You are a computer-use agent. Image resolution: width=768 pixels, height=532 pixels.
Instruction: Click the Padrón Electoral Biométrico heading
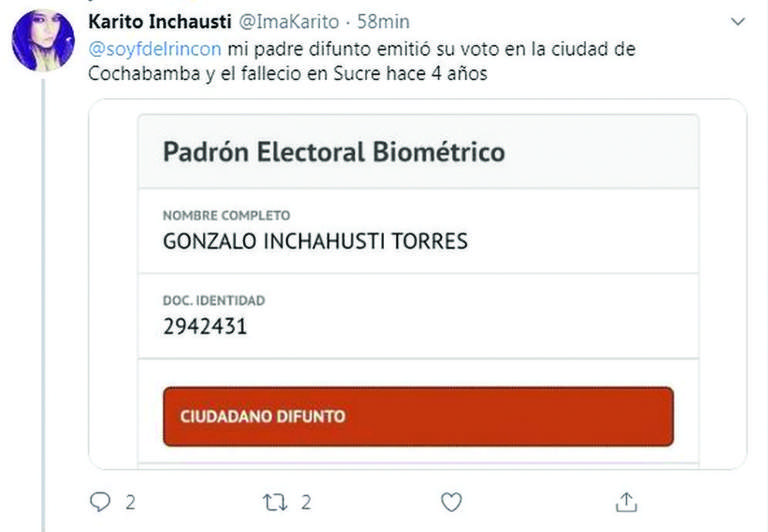[333, 152]
